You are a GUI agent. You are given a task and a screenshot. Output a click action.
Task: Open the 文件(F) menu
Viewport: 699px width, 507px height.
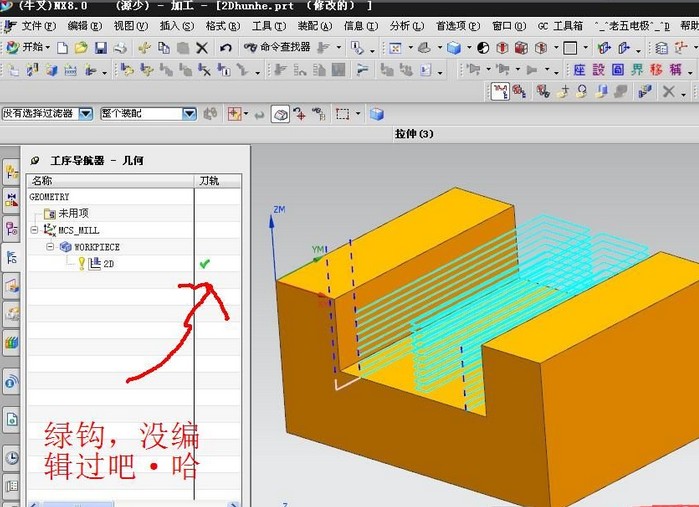pos(37,26)
